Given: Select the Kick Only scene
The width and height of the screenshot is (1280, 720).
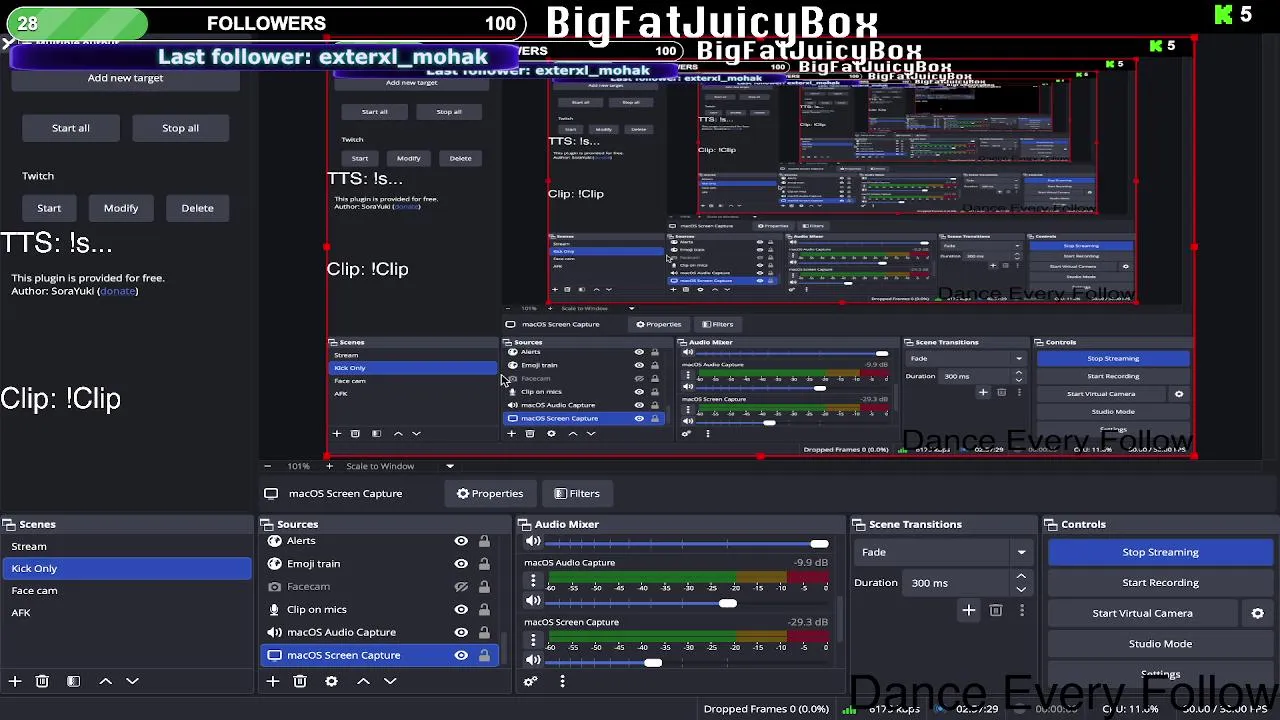Looking at the screenshot, I should [x=127, y=568].
